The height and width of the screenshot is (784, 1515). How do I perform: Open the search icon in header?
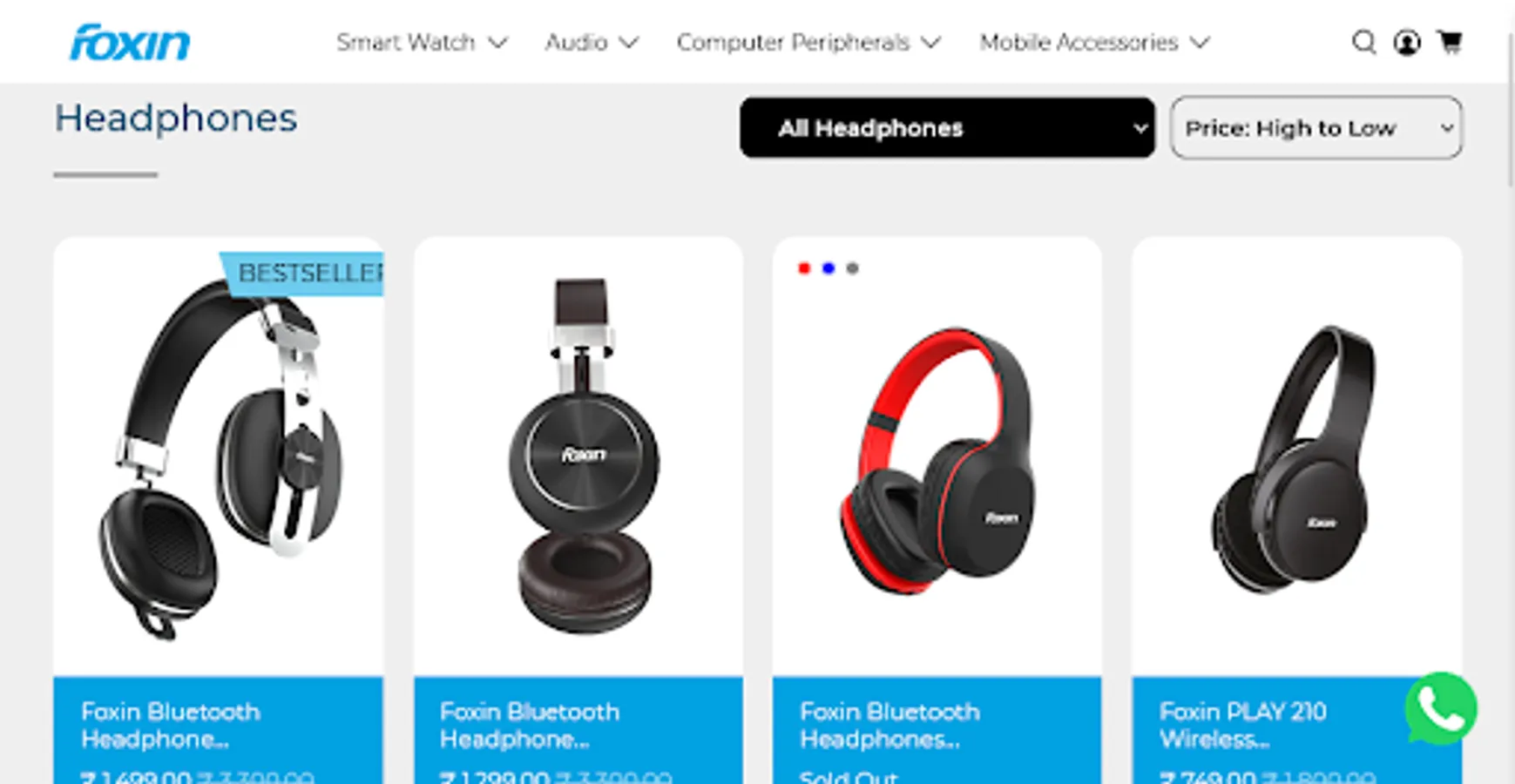coord(1363,42)
